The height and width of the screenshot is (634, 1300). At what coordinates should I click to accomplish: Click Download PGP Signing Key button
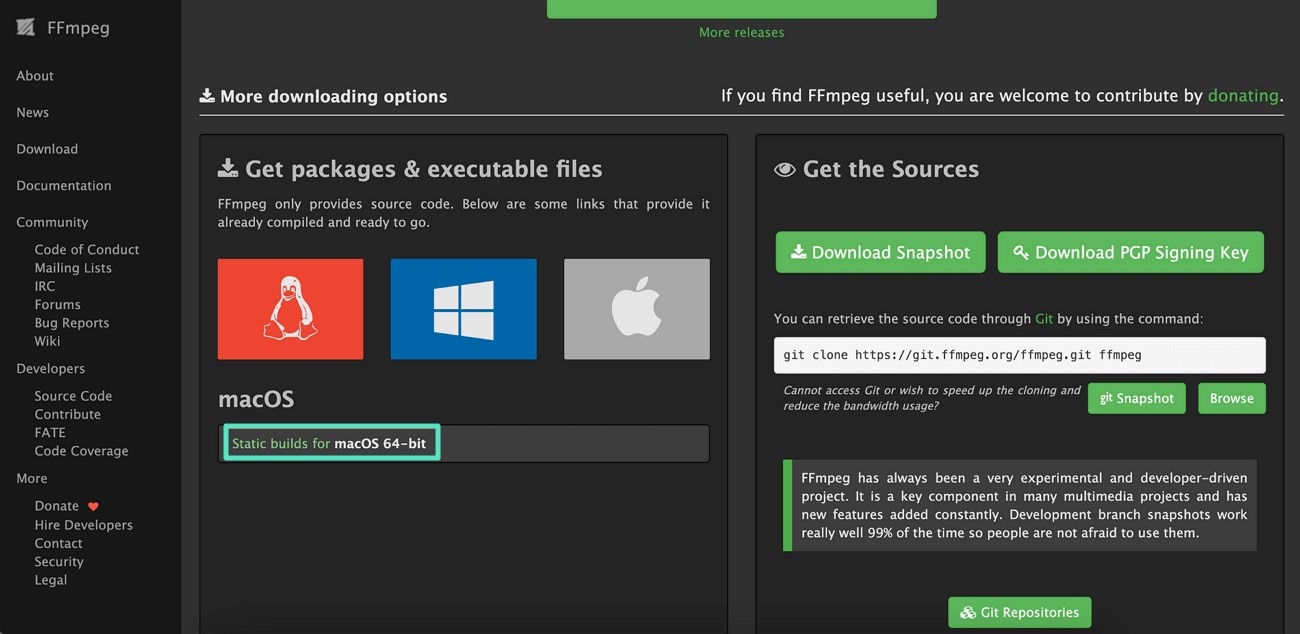tap(1131, 252)
